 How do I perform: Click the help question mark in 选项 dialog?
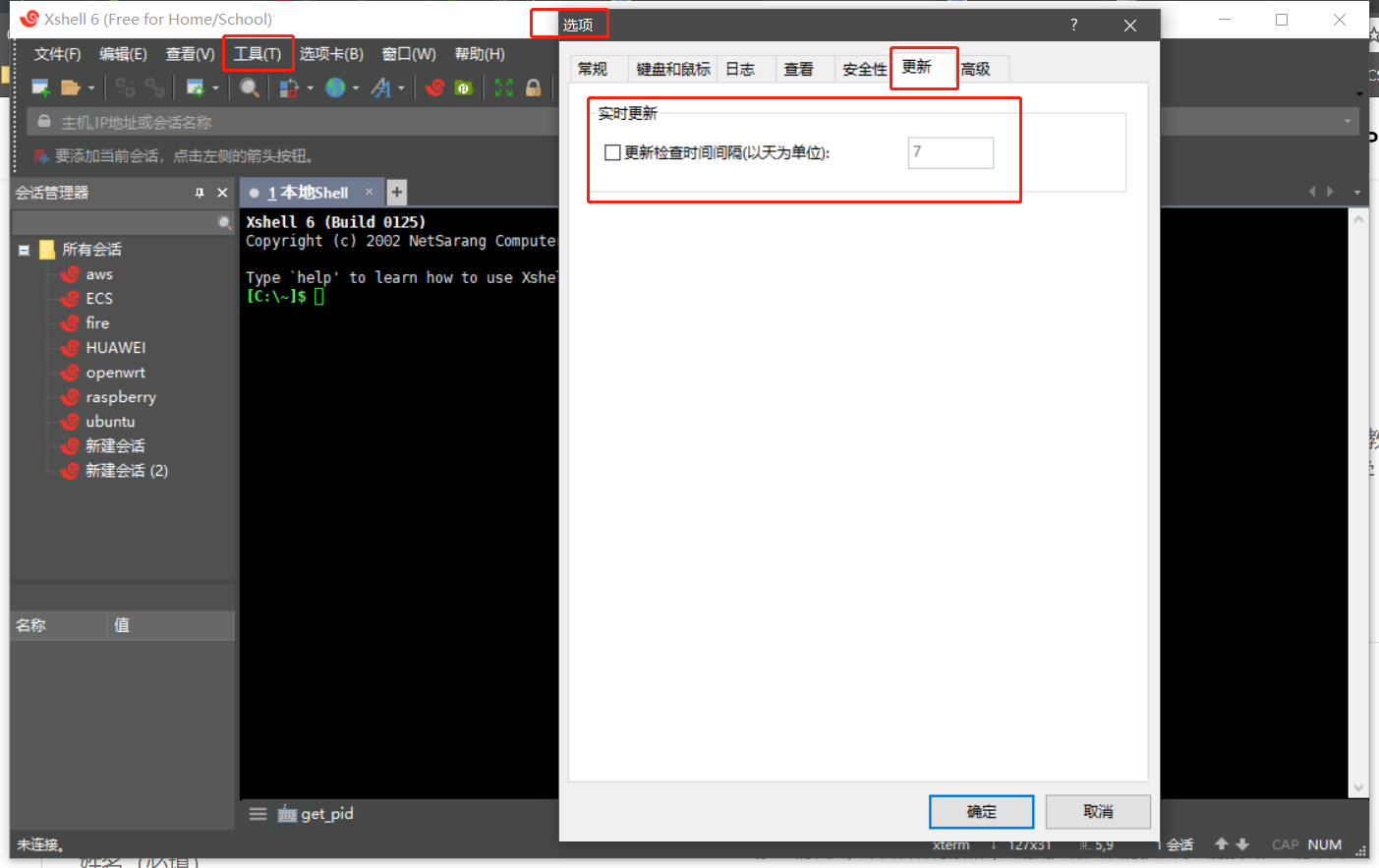click(1074, 25)
